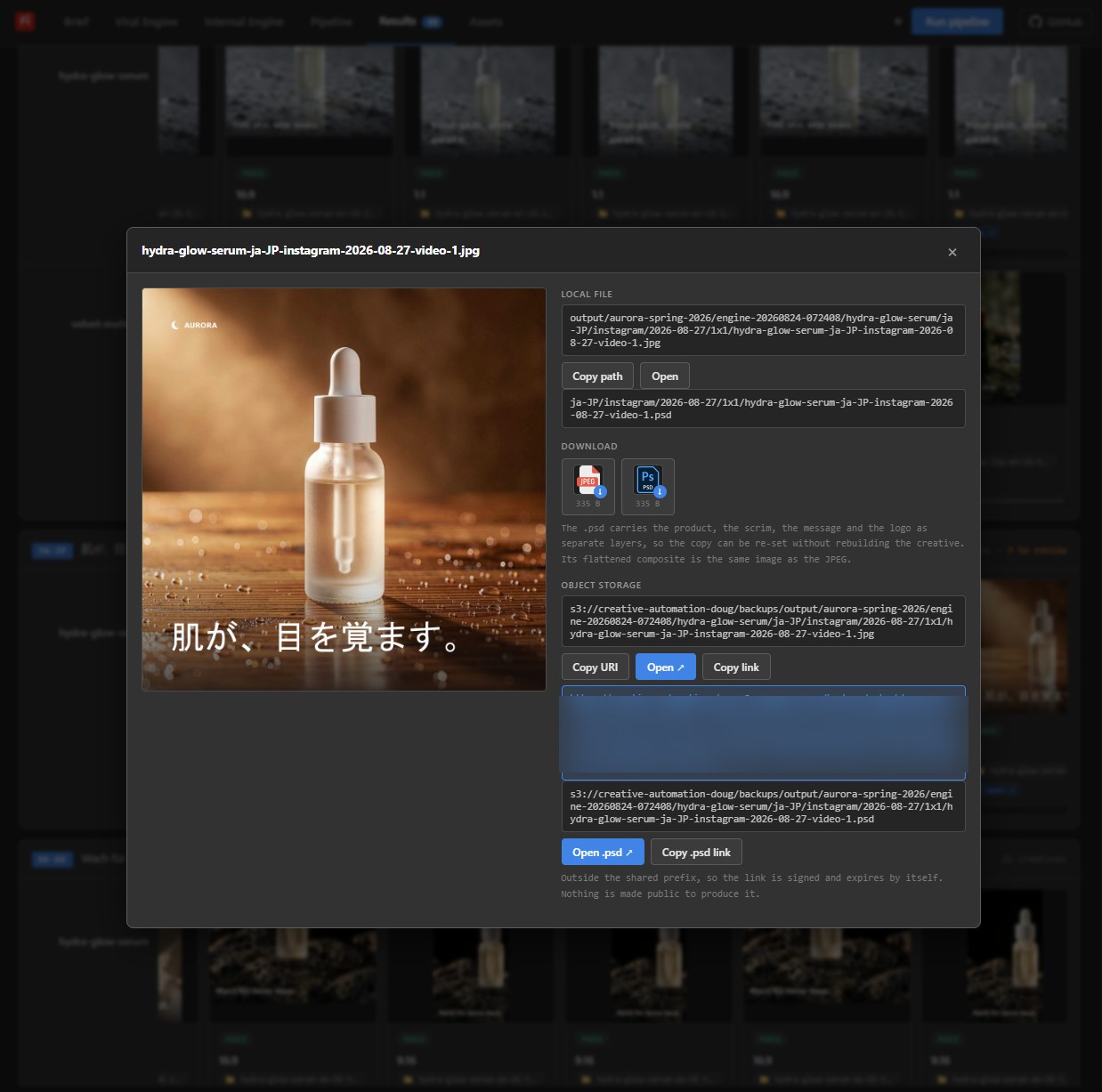Select the s3:// URI ending in video-1.jpg
This screenshot has height=1092, width=1102.
tap(763, 621)
